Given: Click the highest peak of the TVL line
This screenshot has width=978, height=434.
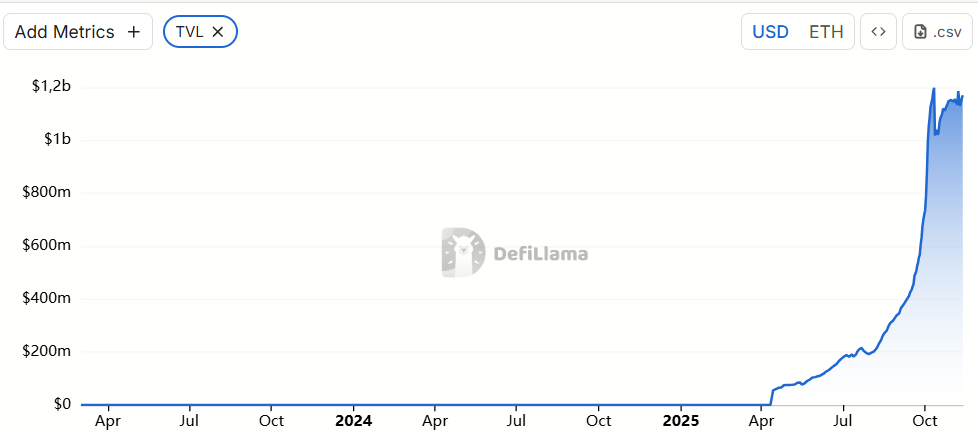Looking at the screenshot, I should tap(934, 89).
